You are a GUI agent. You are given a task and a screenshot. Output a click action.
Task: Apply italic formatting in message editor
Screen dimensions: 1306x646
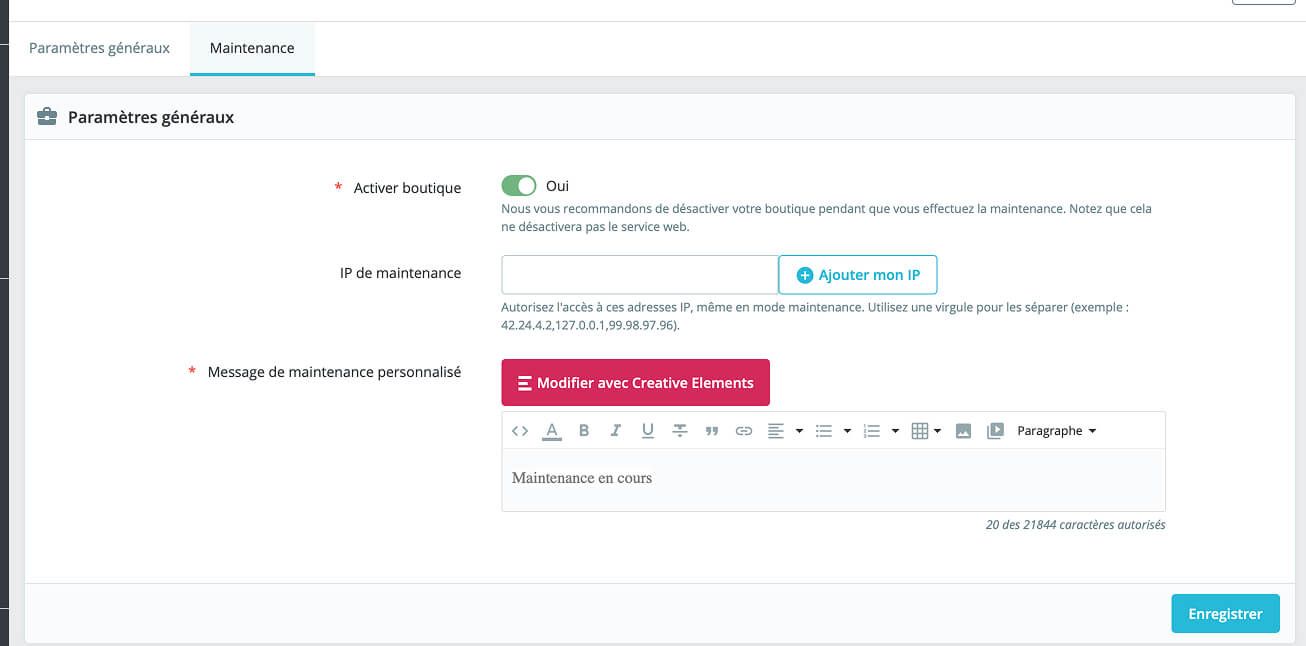[x=616, y=431]
